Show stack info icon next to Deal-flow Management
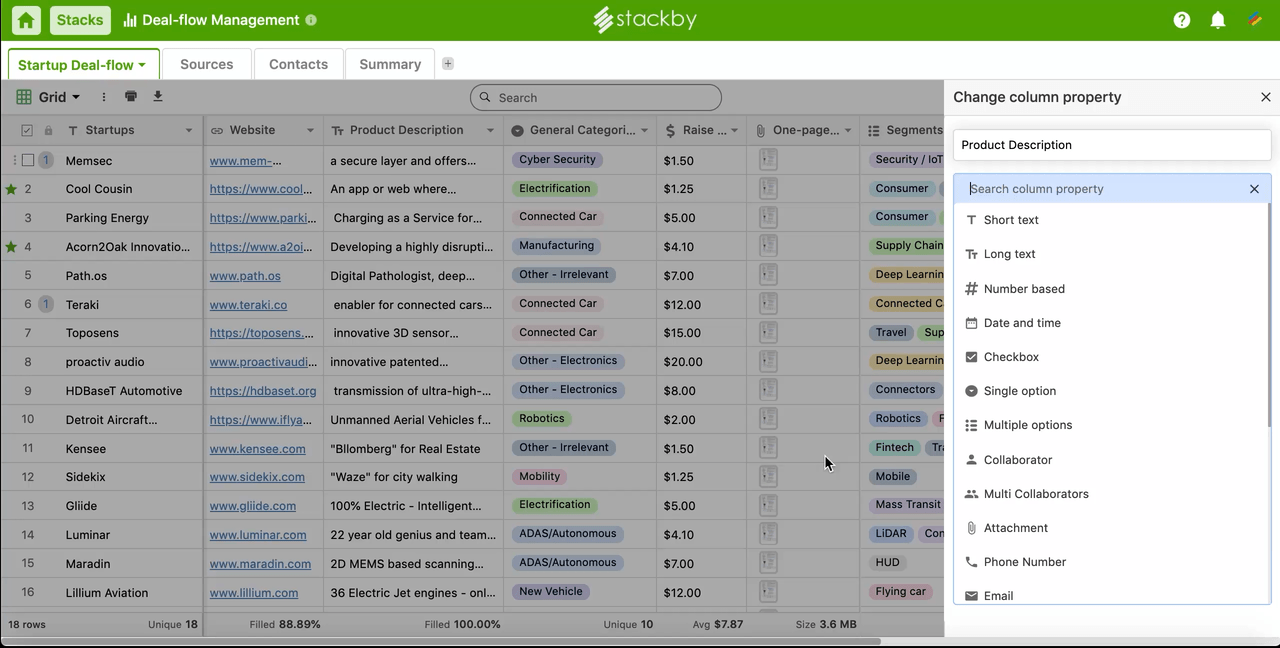The image size is (1280, 648). click(311, 20)
